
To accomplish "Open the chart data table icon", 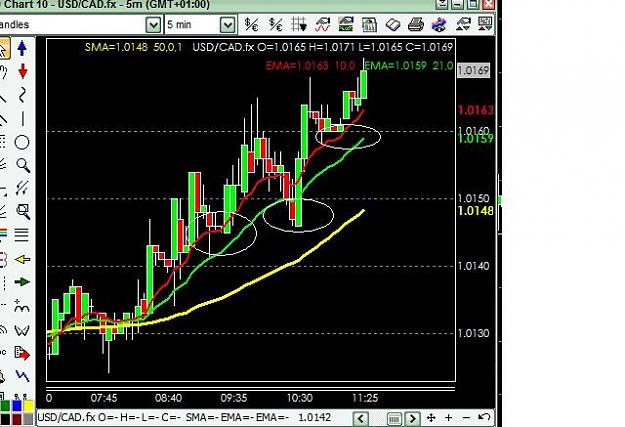I will point(369,25).
